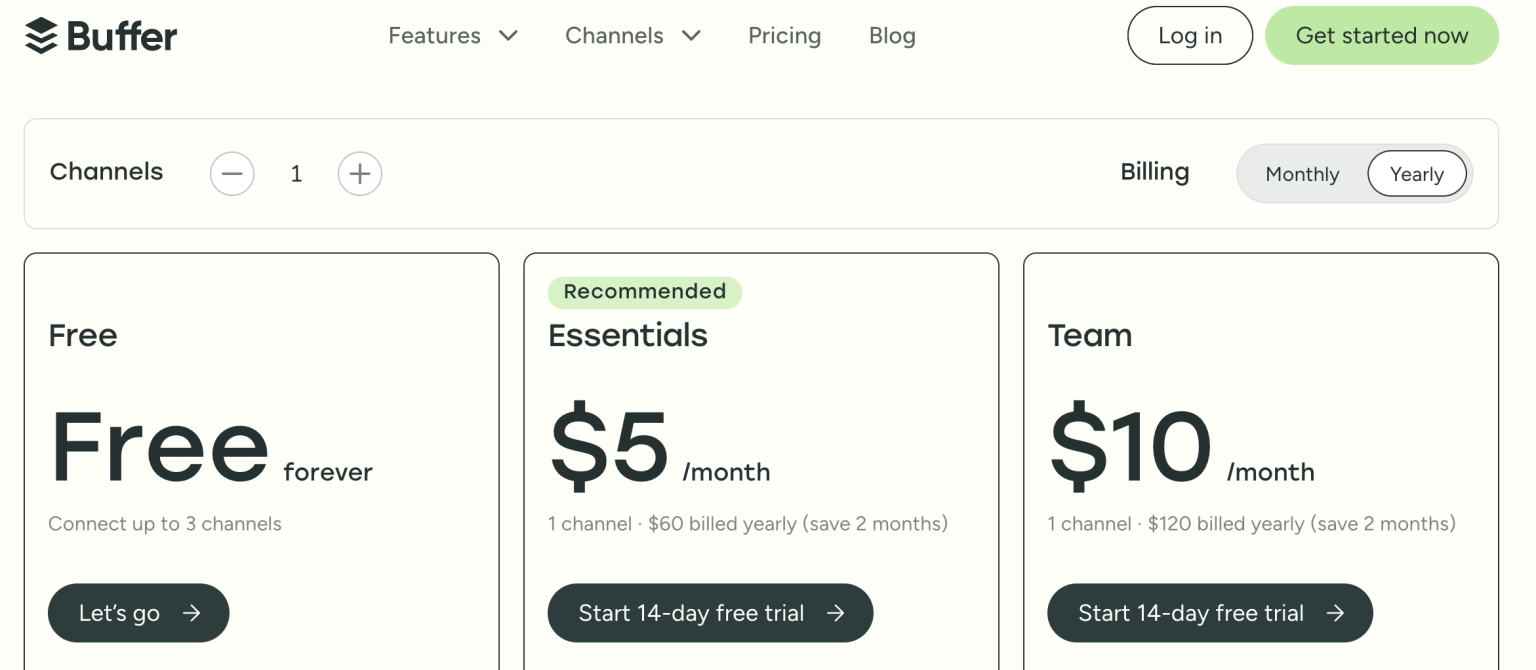The height and width of the screenshot is (670, 1536).
Task: Go to the Blog nav item
Action: [892, 36]
